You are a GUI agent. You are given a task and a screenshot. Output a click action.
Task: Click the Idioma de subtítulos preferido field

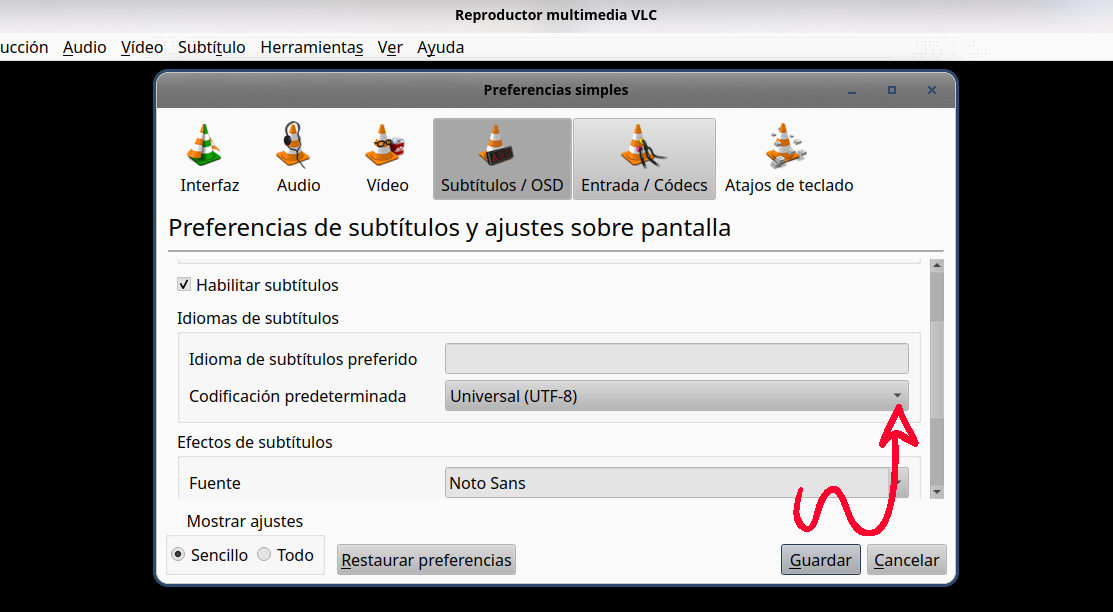[x=676, y=359]
